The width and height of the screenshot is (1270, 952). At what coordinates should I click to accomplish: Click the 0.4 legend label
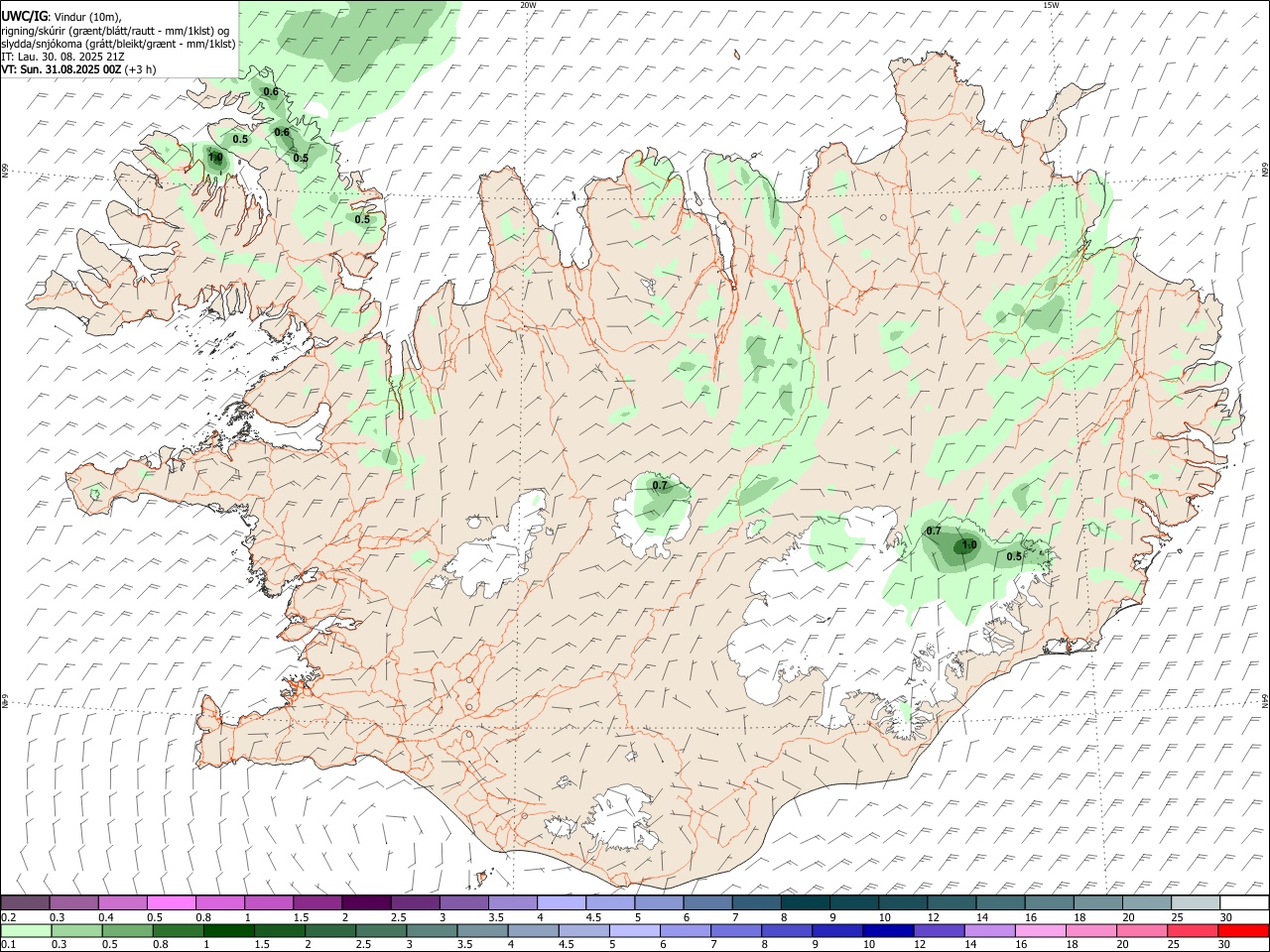[106, 917]
